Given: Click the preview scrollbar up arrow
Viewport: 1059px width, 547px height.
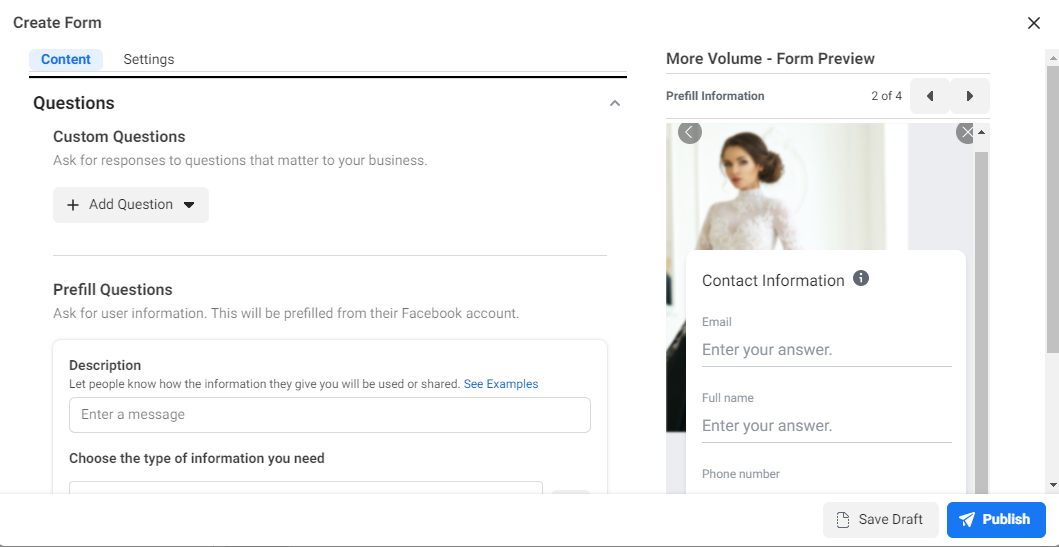Looking at the screenshot, I should click(981, 132).
